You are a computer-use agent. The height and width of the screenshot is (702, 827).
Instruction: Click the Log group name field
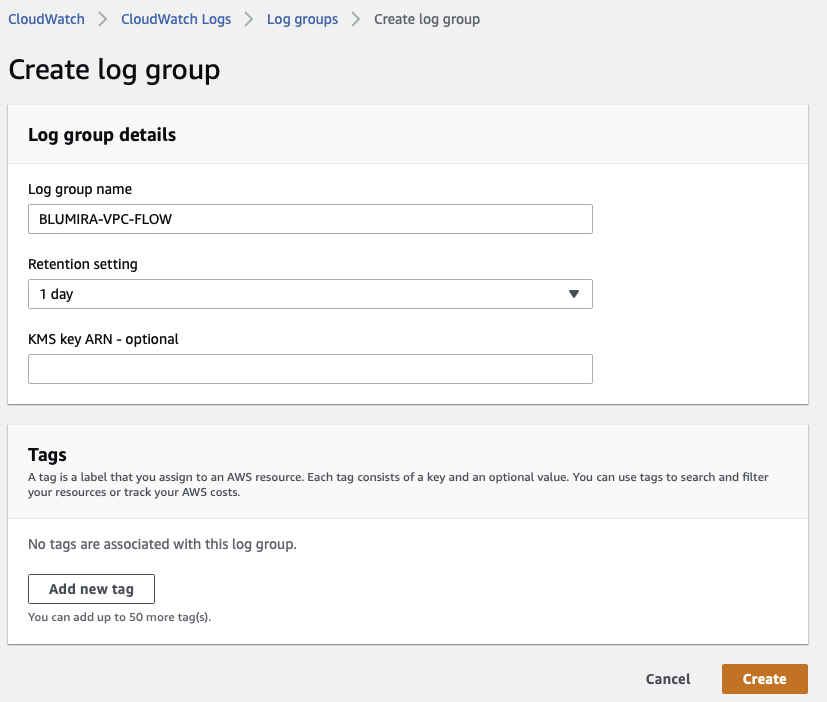click(x=310, y=219)
